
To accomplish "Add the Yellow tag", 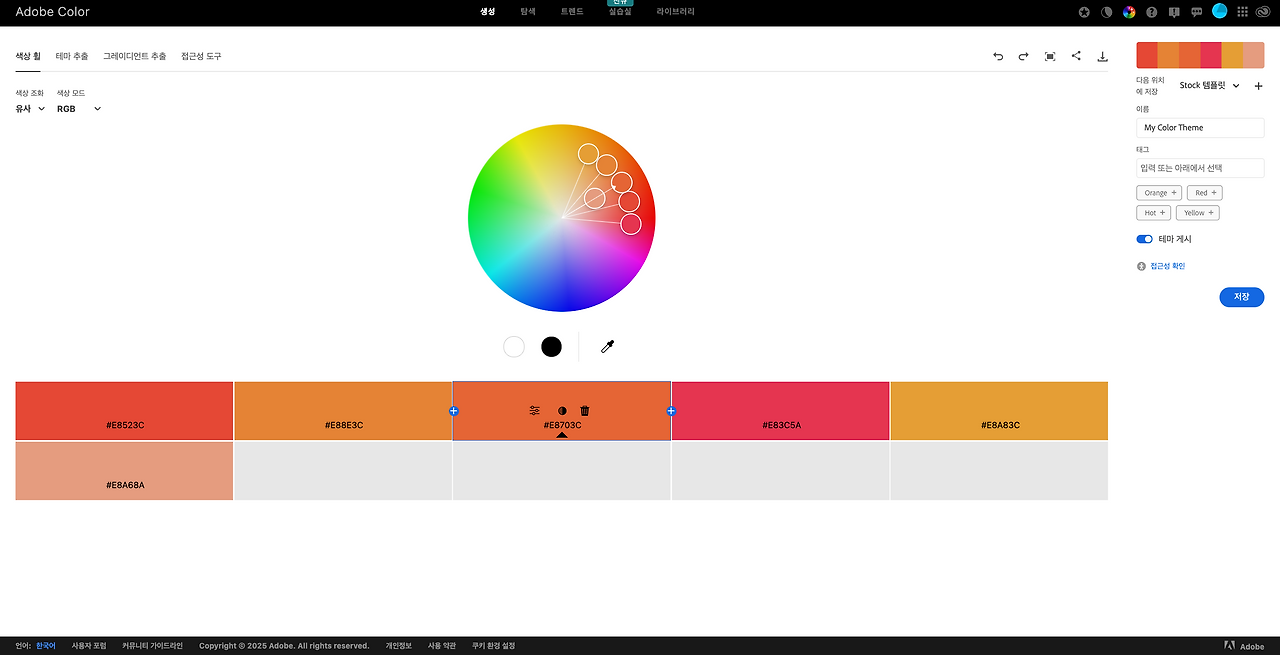I will click(1198, 213).
